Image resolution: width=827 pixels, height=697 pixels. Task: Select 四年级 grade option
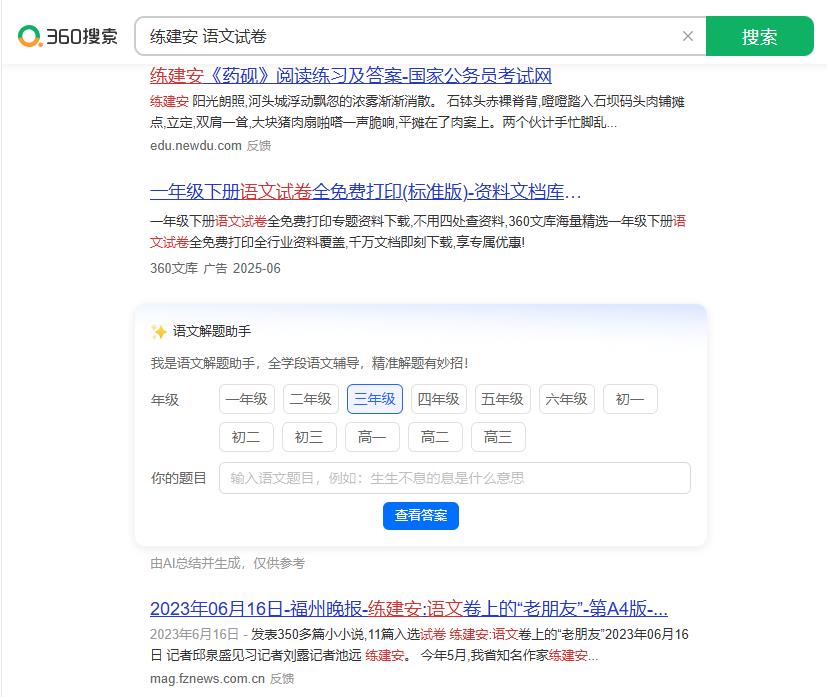439,399
